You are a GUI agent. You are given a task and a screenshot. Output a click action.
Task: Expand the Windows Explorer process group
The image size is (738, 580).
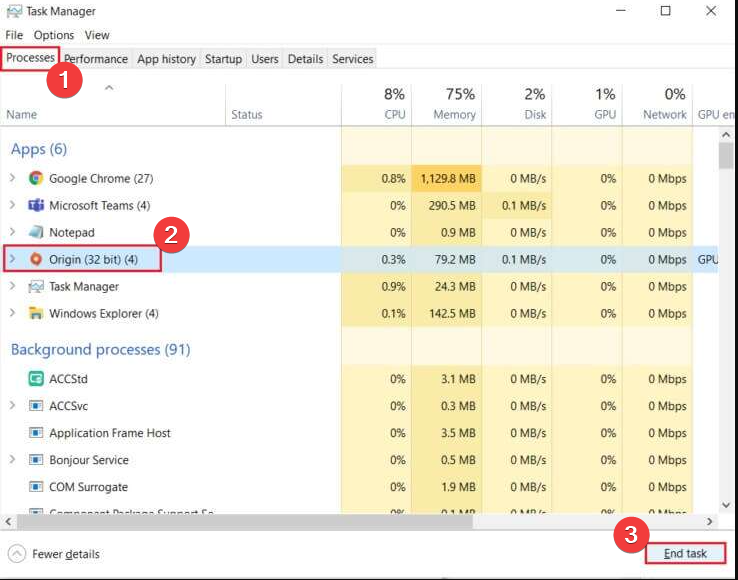click(13, 313)
